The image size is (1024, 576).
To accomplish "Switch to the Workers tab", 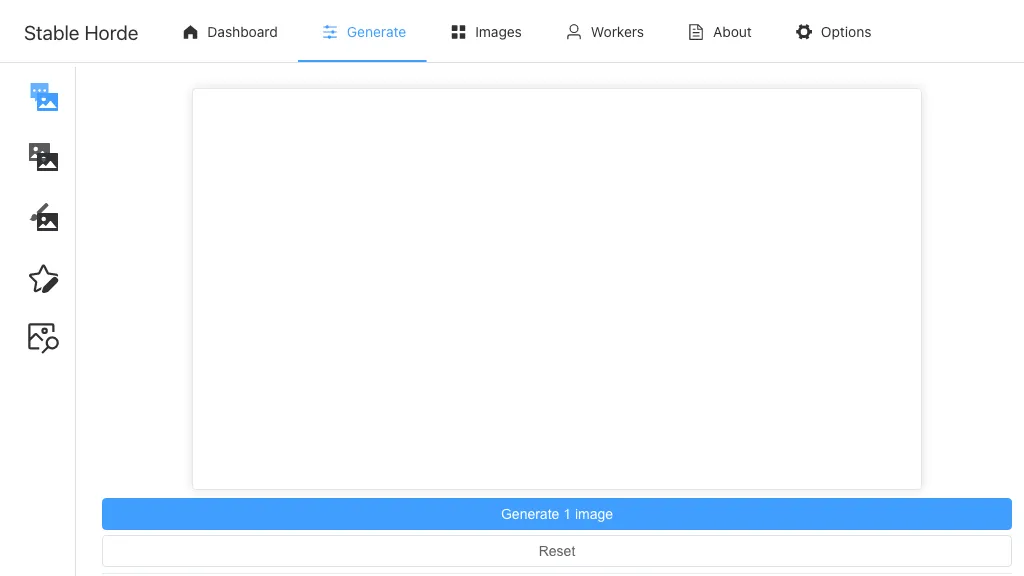I will pos(617,31).
